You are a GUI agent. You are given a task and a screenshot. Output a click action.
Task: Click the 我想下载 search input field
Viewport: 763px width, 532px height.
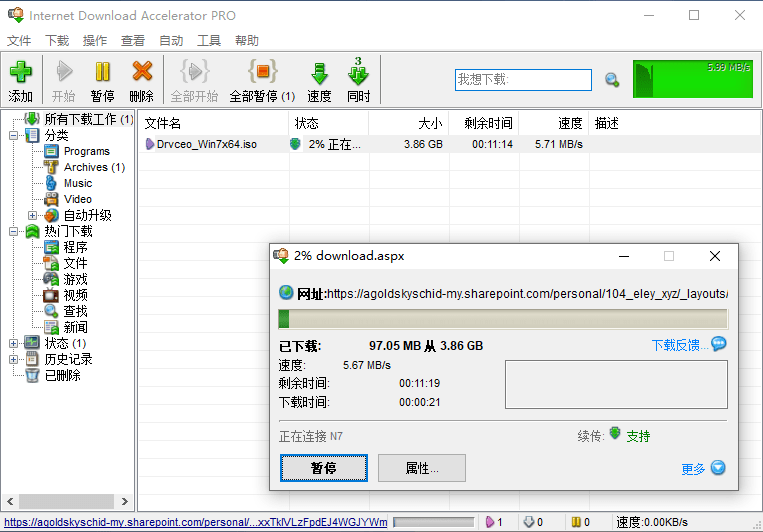pos(523,79)
